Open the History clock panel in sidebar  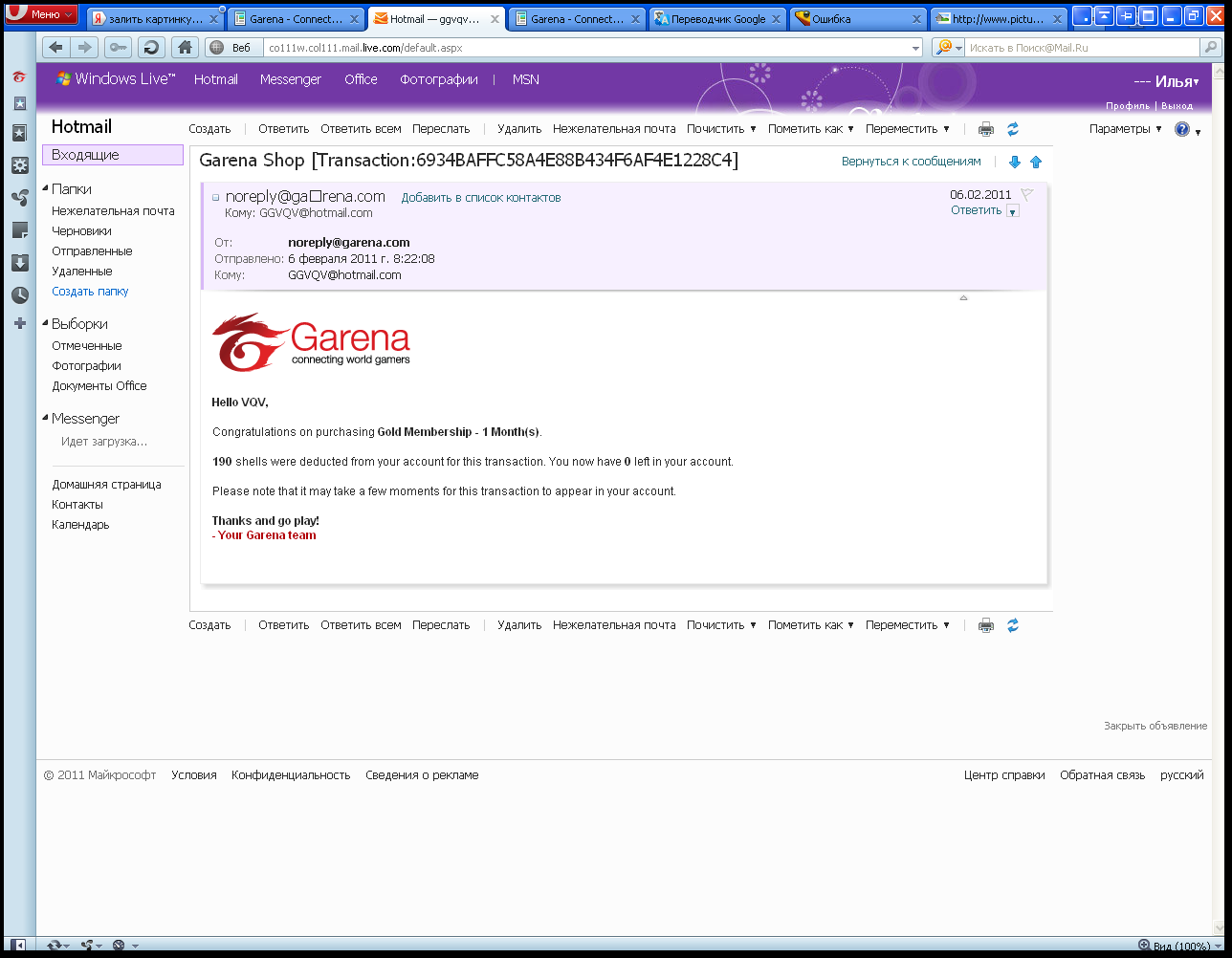19,295
